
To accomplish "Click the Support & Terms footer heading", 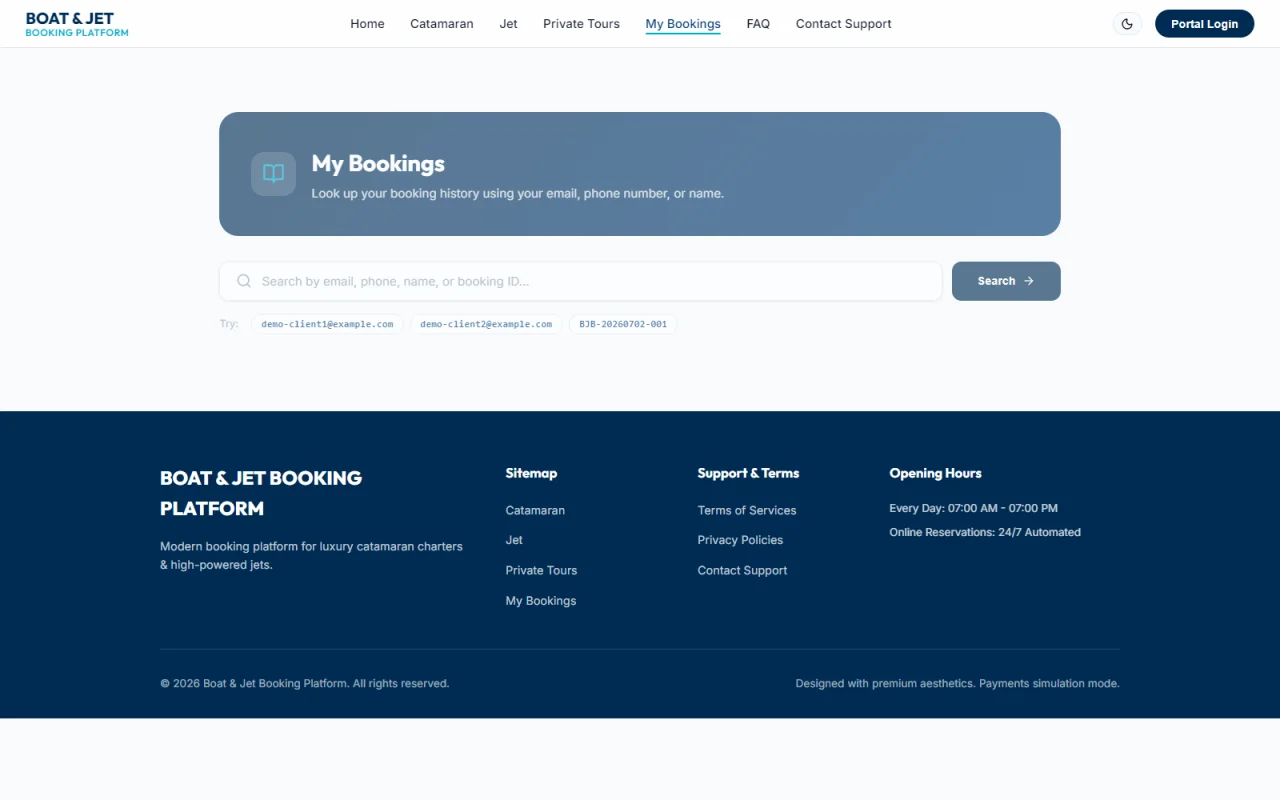I will [x=748, y=473].
